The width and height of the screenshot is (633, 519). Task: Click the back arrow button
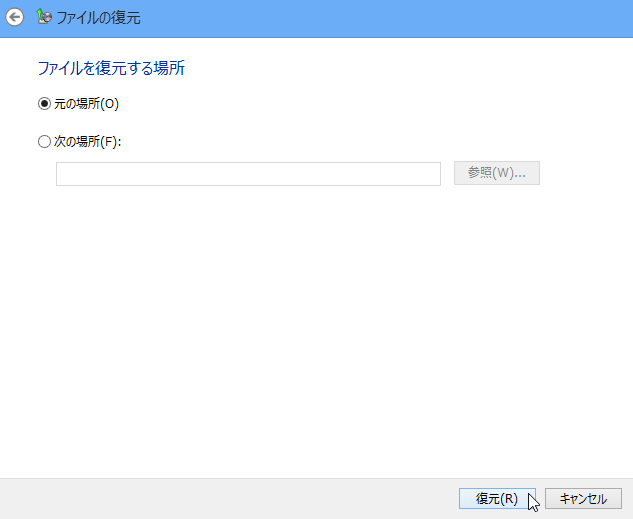(x=15, y=17)
